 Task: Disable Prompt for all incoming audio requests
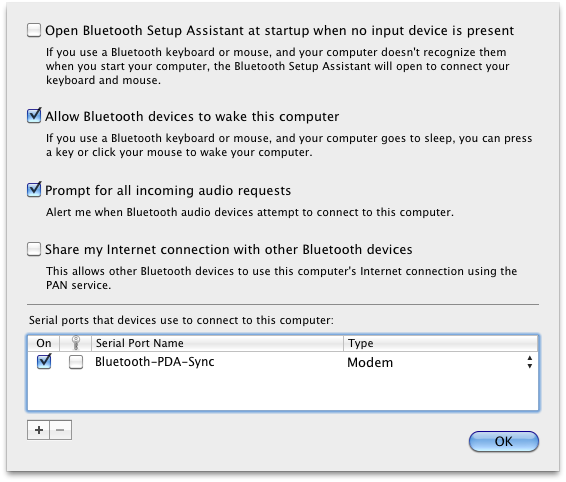click(x=34, y=190)
